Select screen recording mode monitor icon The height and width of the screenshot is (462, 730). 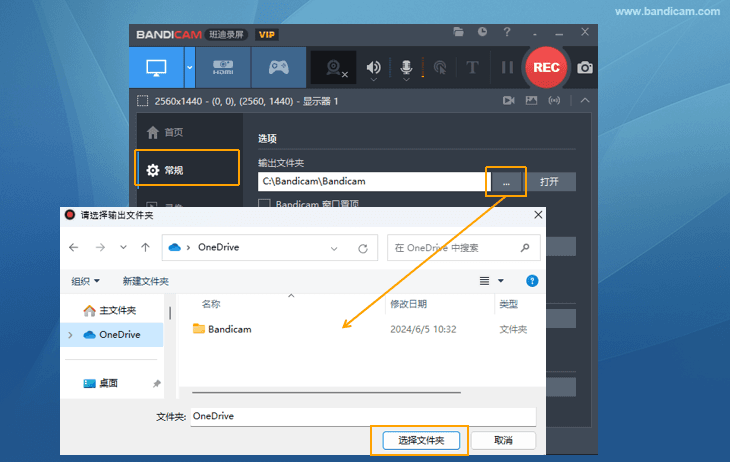(156, 68)
